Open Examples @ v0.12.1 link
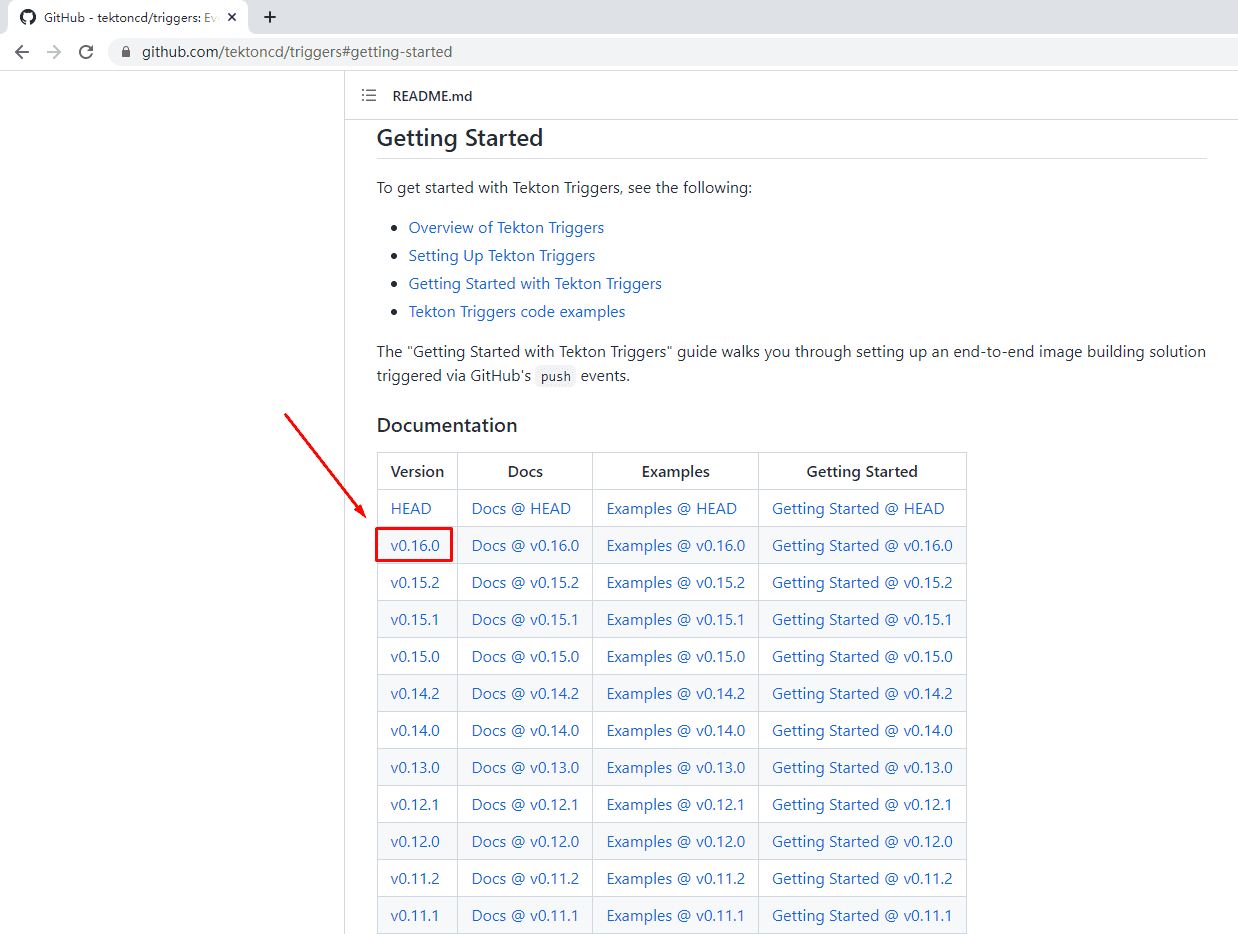 point(676,805)
